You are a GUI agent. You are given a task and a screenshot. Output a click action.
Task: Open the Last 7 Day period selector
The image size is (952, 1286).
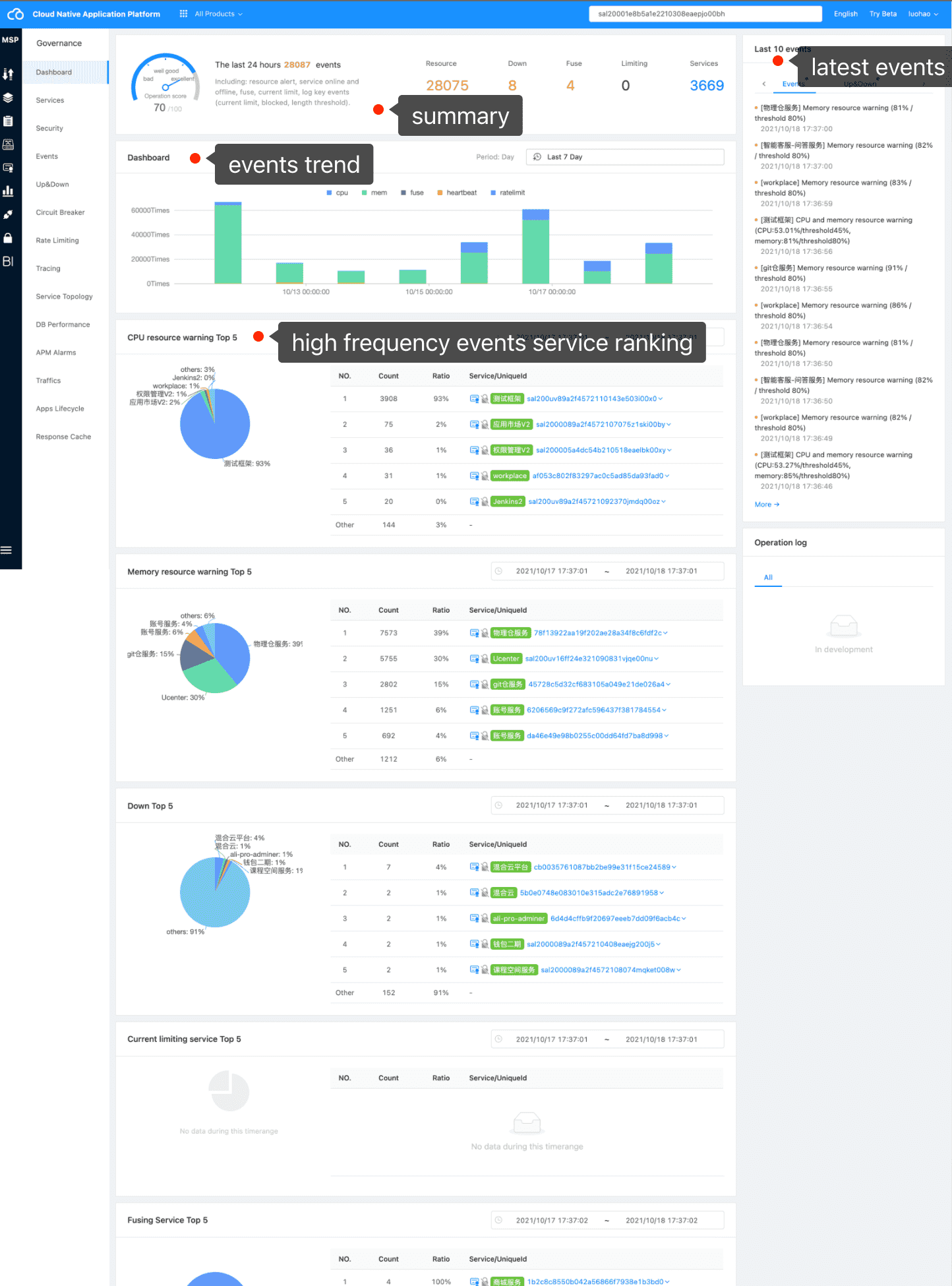tap(625, 157)
